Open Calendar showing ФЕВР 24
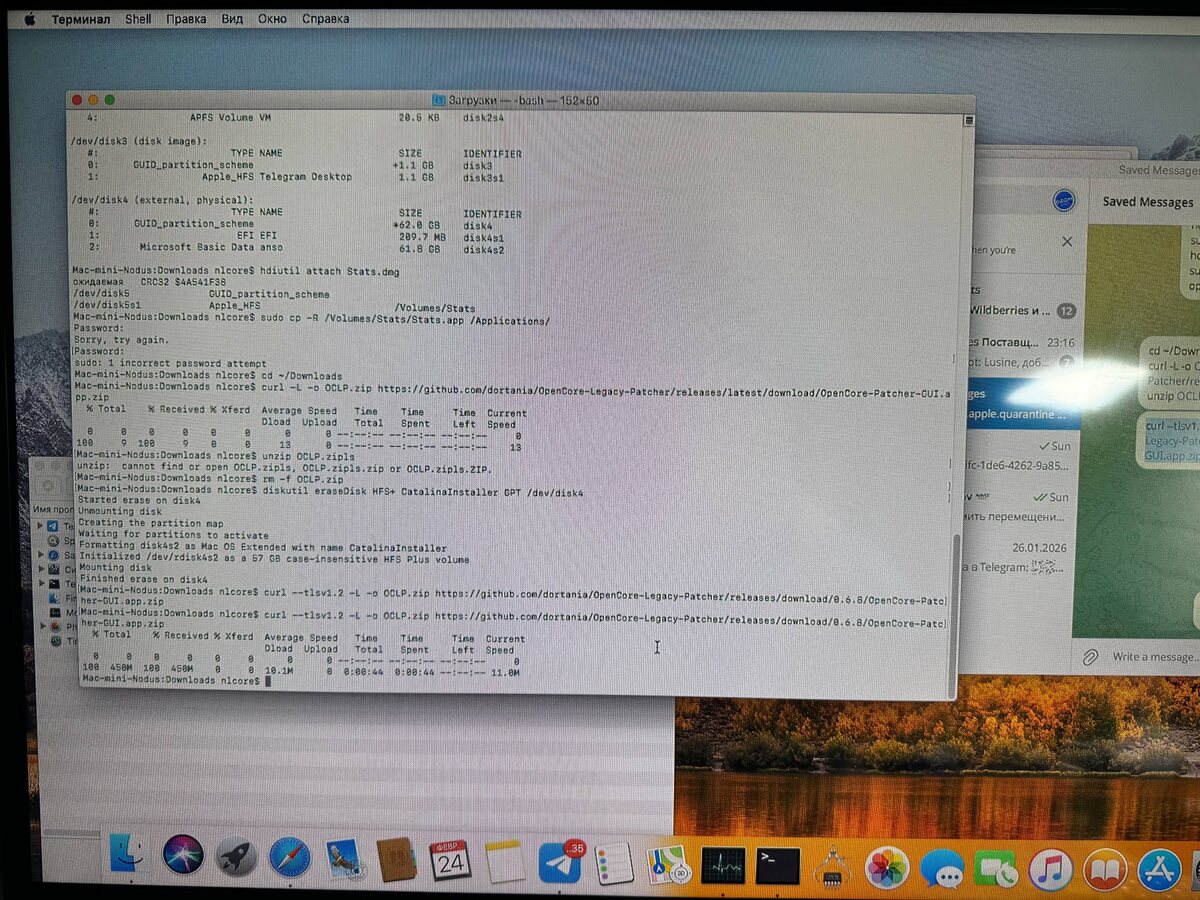Viewport: 1200px width, 900px height. pyautogui.click(x=450, y=860)
